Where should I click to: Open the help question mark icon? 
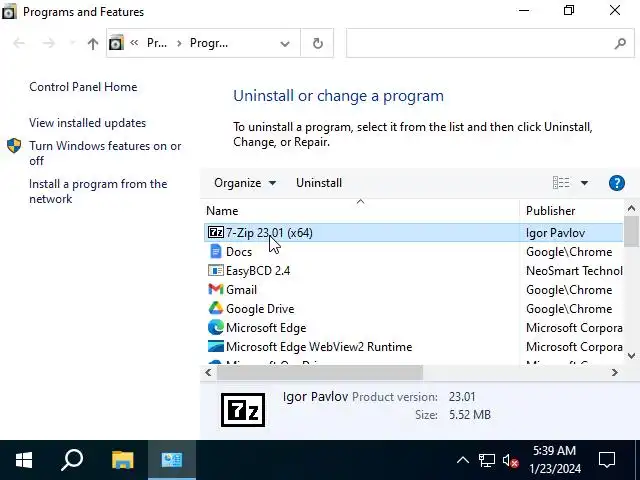616,183
